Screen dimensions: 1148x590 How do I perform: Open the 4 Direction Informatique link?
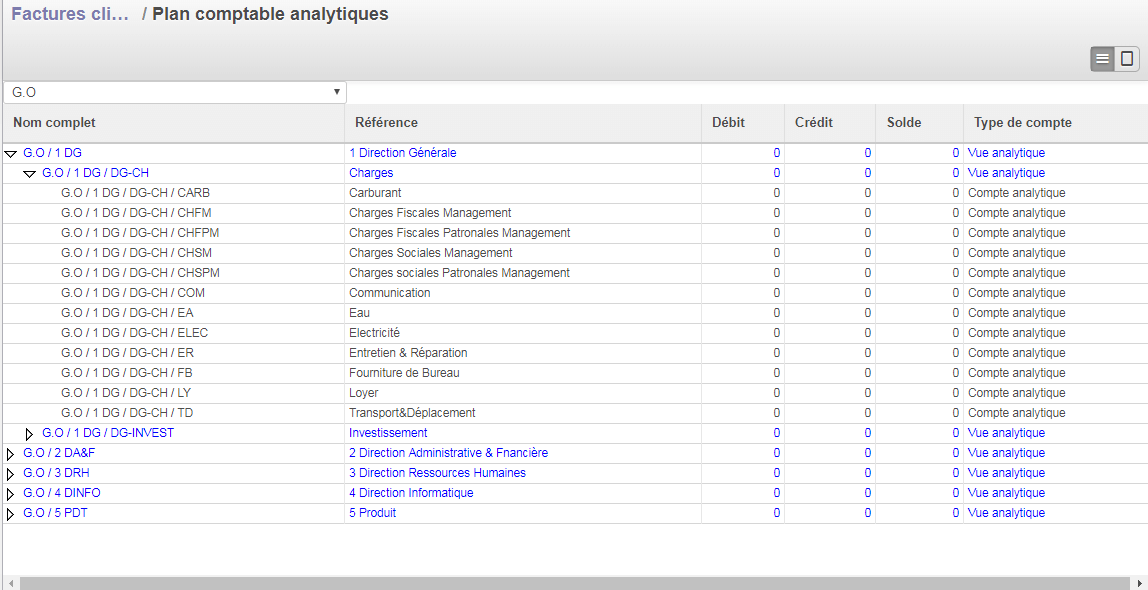tap(411, 493)
